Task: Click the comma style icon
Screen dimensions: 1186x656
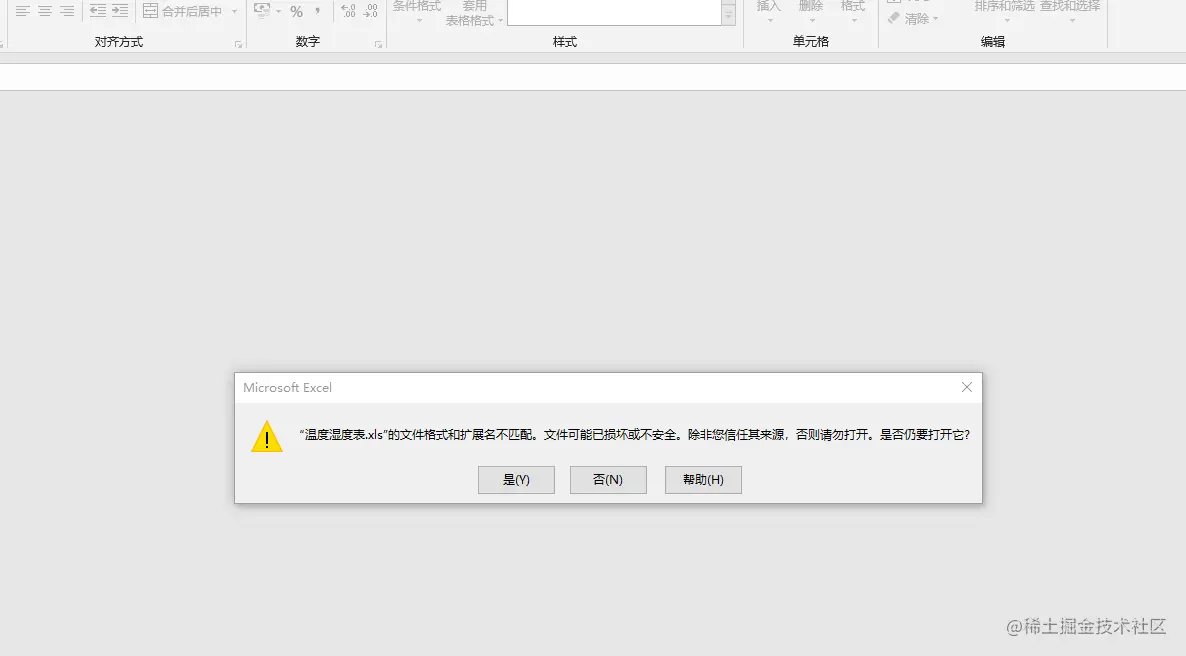Action: pyautogui.click(x=318, y=11)
